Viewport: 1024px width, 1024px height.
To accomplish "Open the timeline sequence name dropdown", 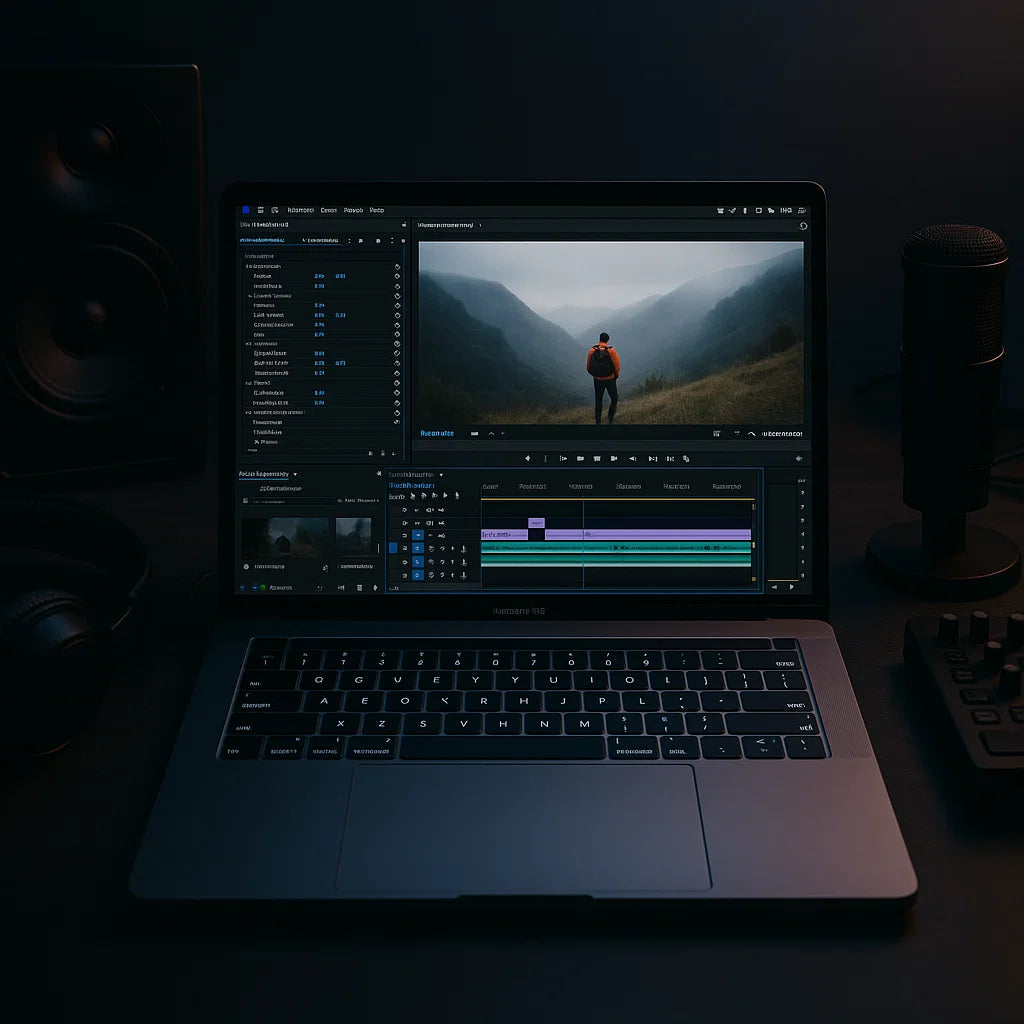I will pos(441,474).
